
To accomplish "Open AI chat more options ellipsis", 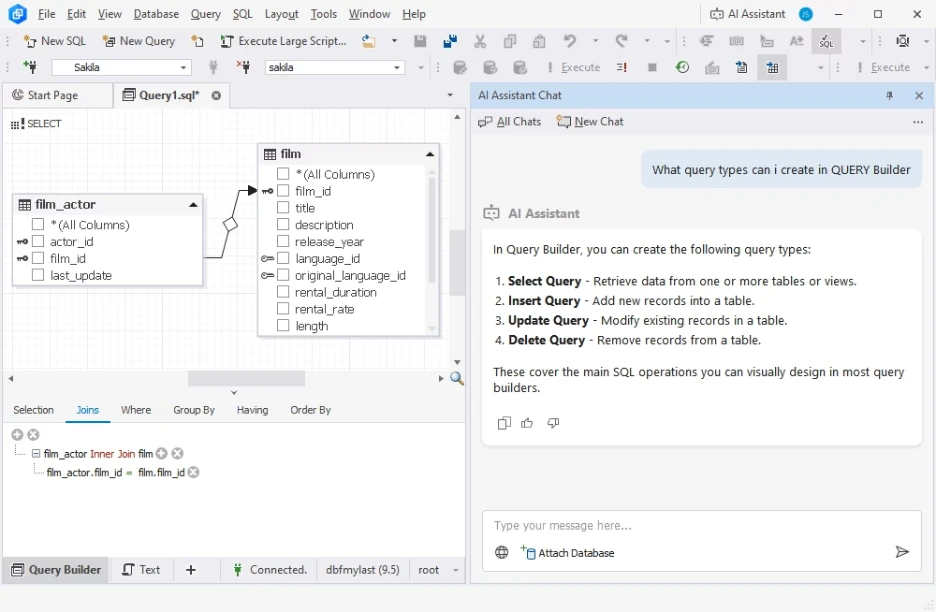I will click(x=918, y=122).
